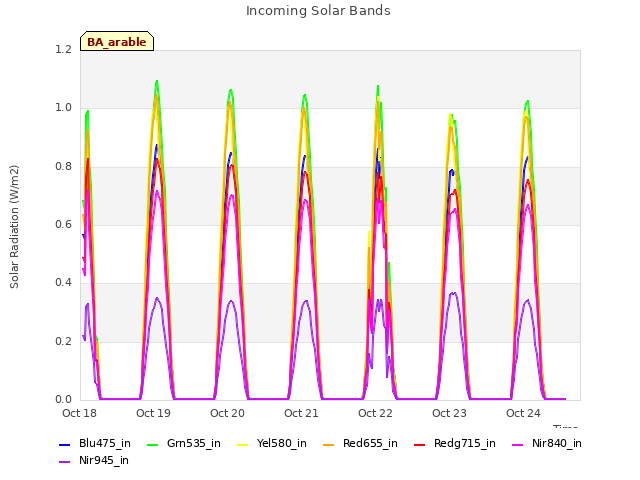This screenshot has height=480, width=640.
Task: Click the Incoming Solar Bands chart title
Action: tap(318, 11)
